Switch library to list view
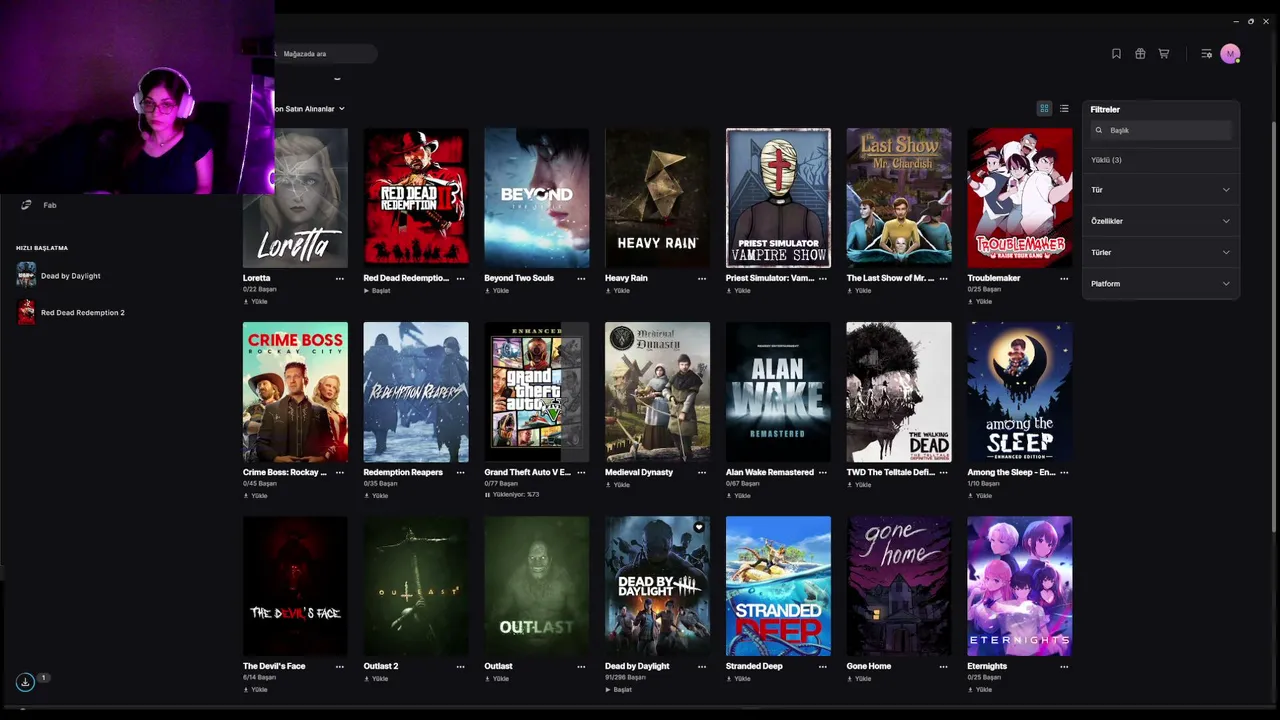This screenshot has width=1280, height=720. point(1064,109)
